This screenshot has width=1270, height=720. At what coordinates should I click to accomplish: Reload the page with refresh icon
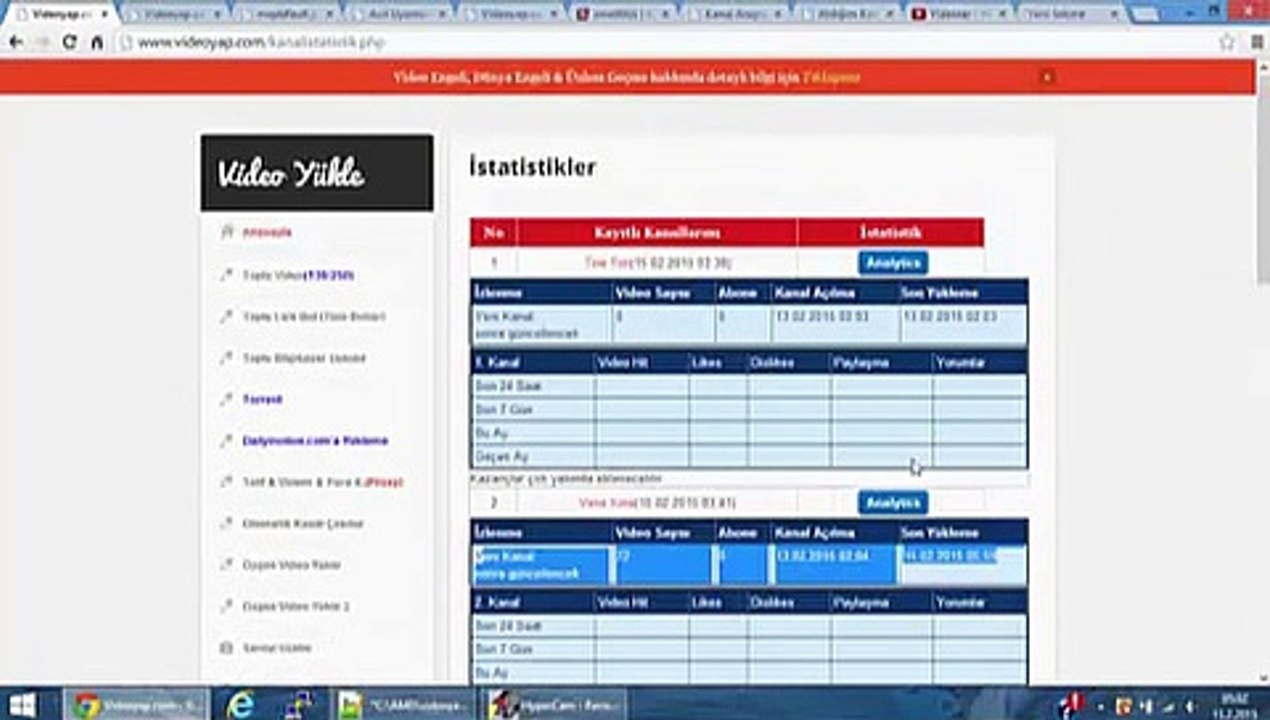(x=69, y=43)
